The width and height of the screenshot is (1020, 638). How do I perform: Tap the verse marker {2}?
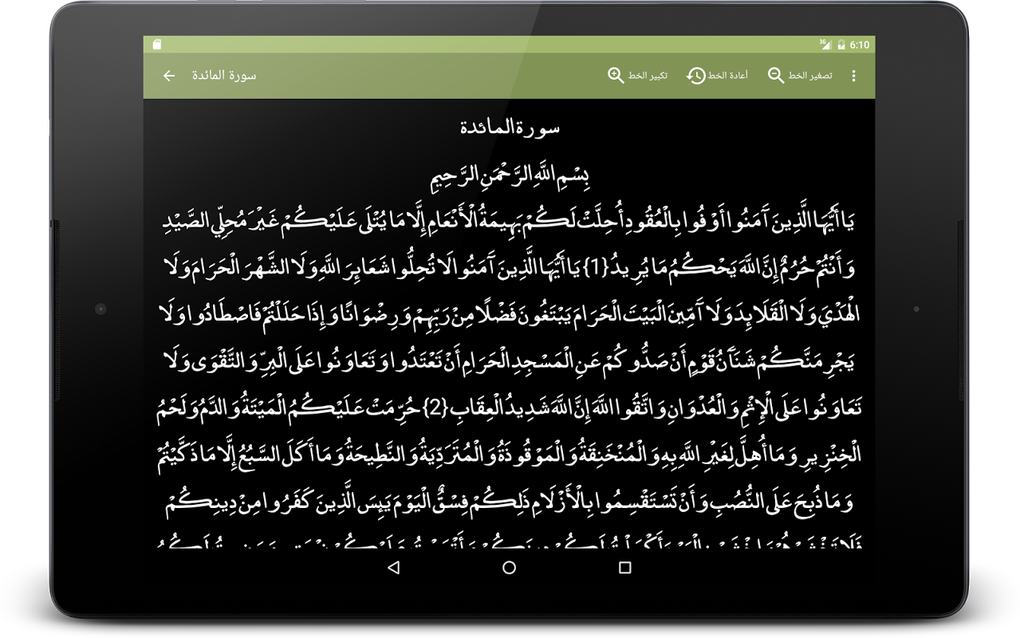click(435, 408)
